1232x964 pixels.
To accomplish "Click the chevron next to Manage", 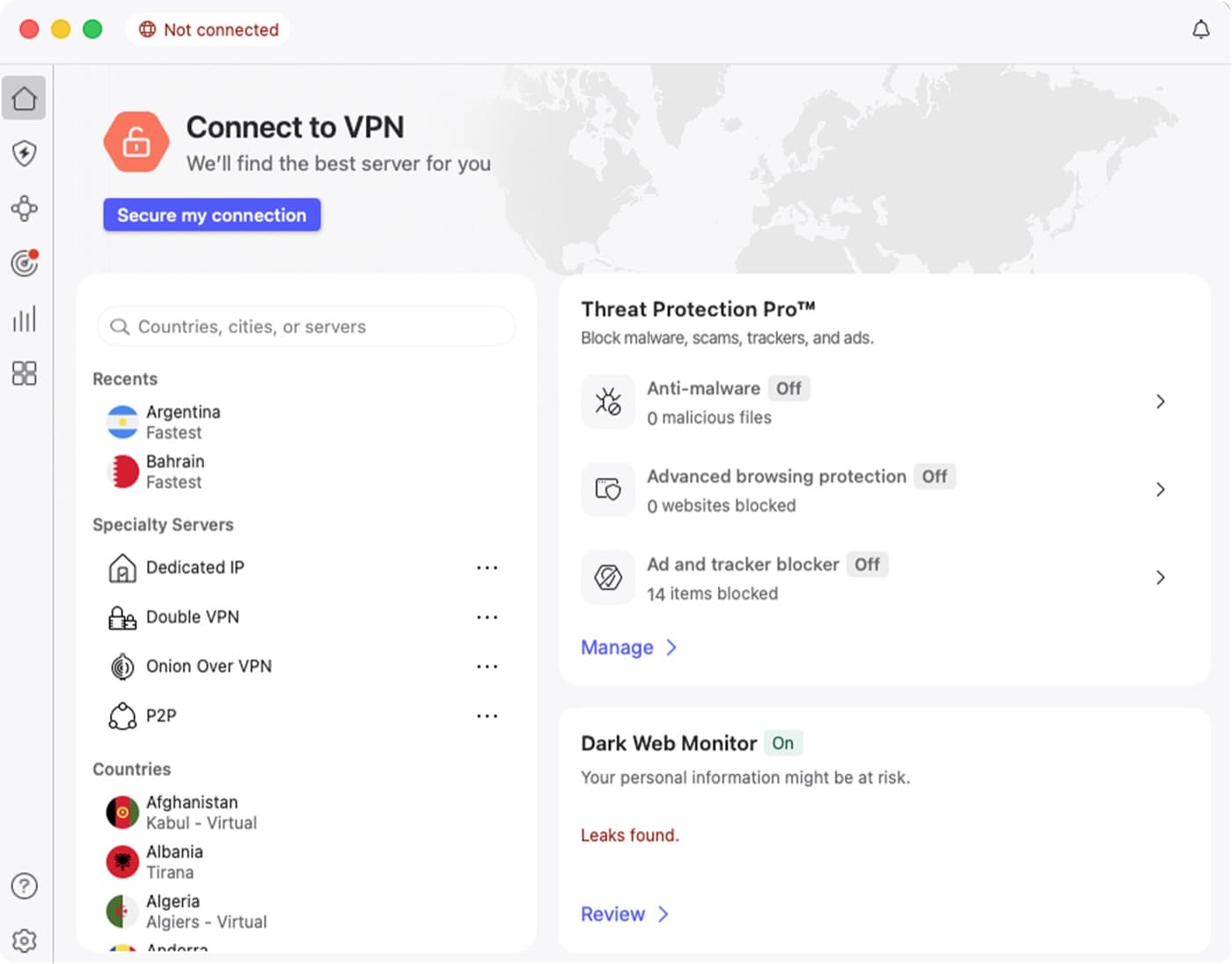I will click(x=671, y=647).
